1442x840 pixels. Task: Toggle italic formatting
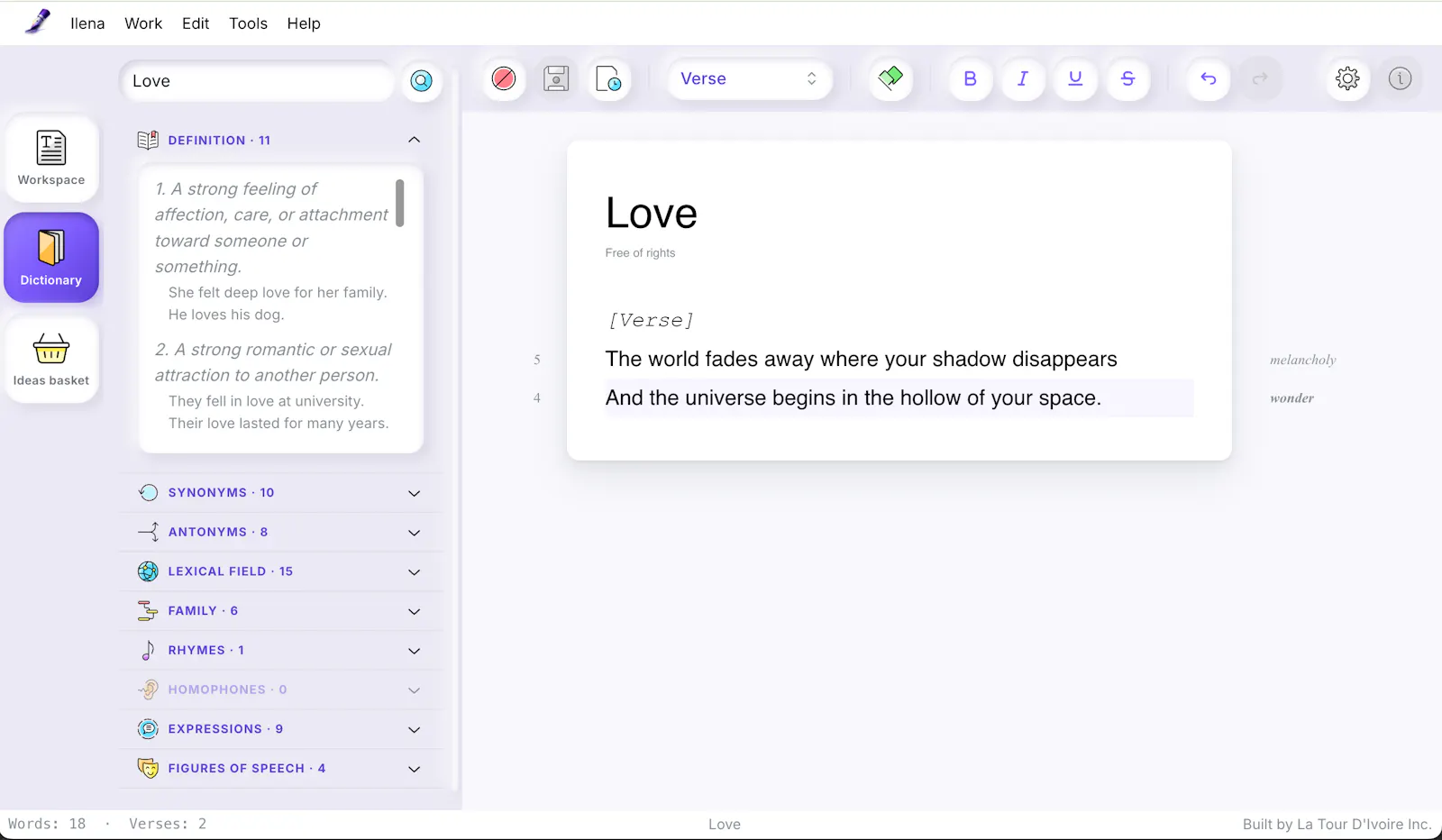pos(1023,78)
